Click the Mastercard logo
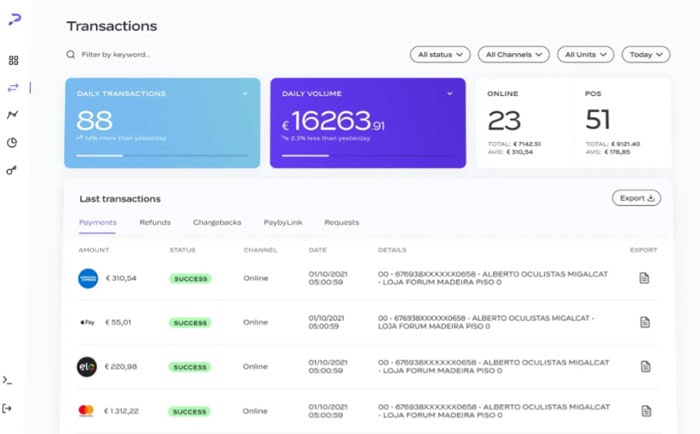This screenshot has width=700, height=434. tap(86, 410)
